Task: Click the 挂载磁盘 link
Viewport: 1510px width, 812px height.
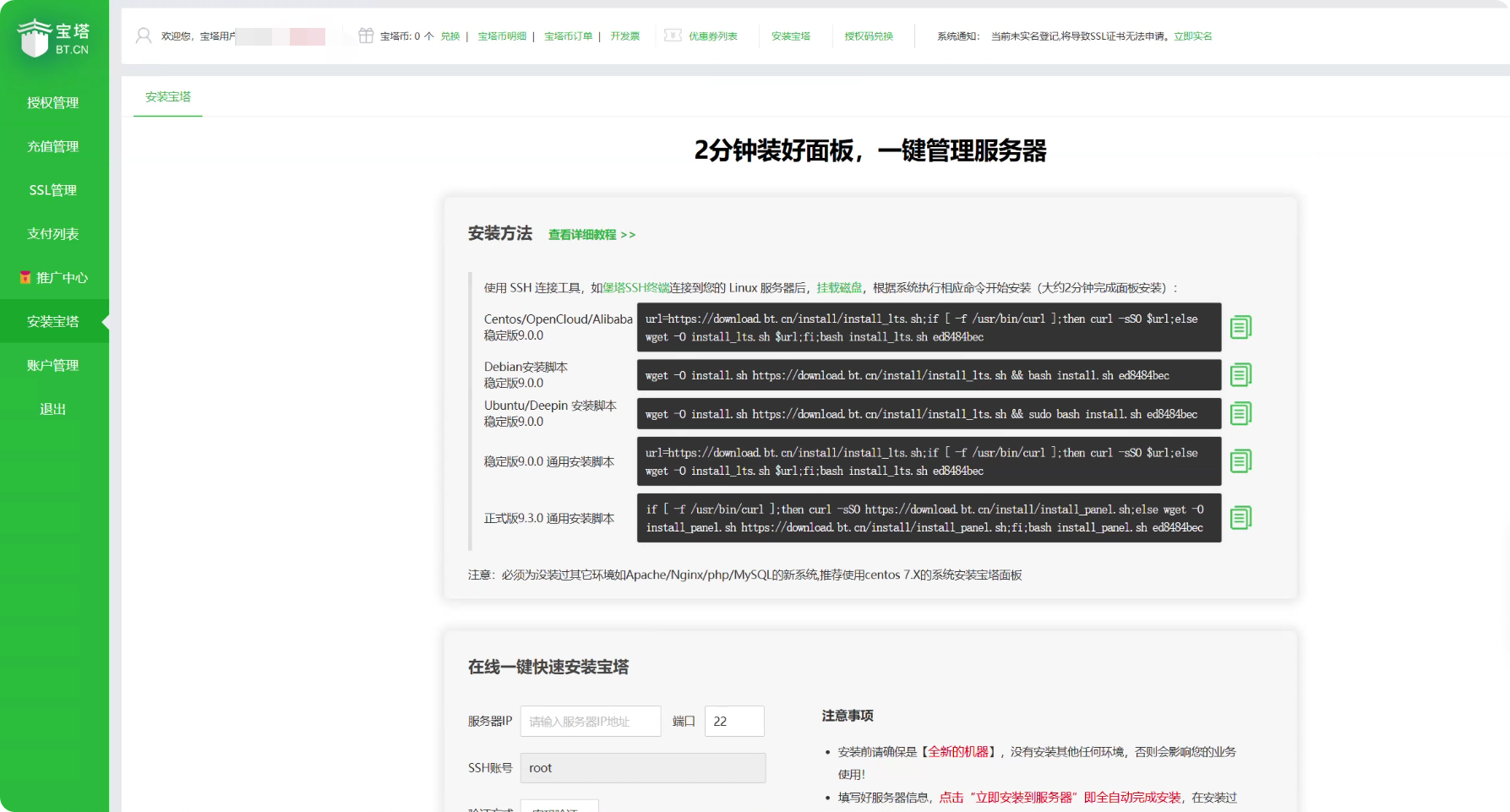Action: [839, 288]
